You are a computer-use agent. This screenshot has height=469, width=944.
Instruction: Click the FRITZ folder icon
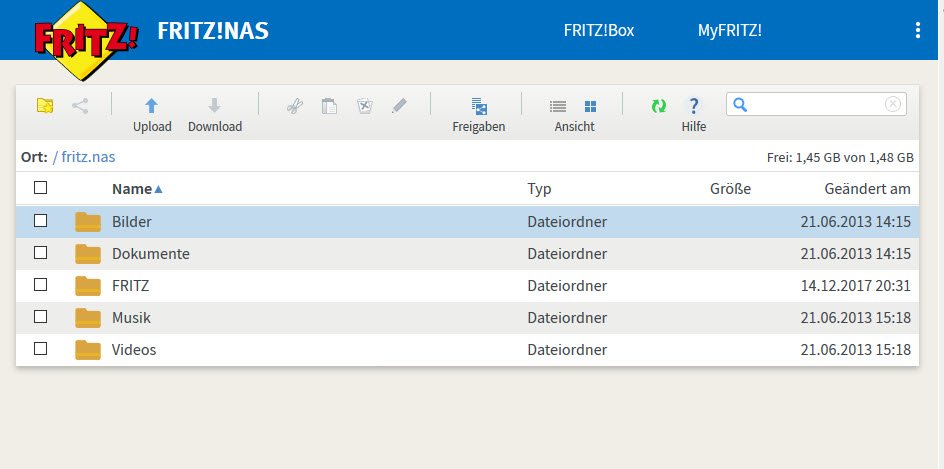click(x=88, y=285)
